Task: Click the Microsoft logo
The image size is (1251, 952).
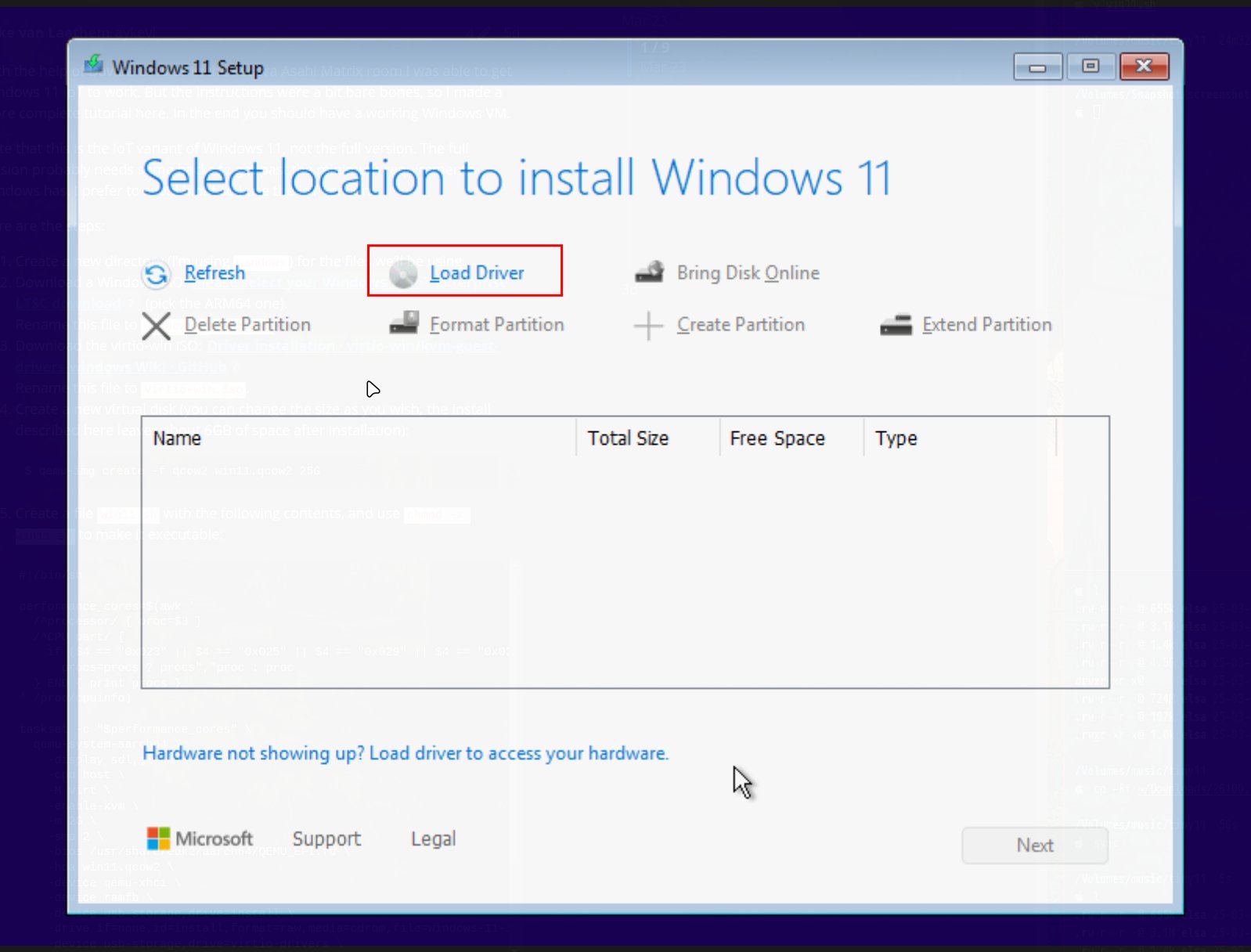Action: [x=200, y=839]
